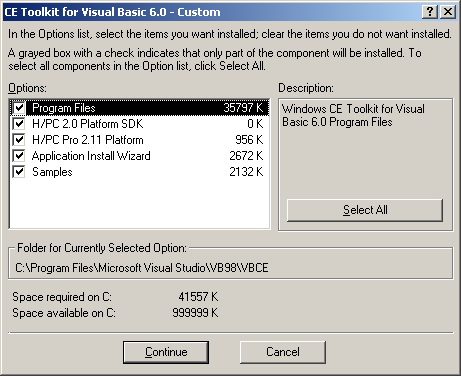Click the help question mark icon
The height and width of the screenshot is (376, 461).
click(x=430, y=12)
